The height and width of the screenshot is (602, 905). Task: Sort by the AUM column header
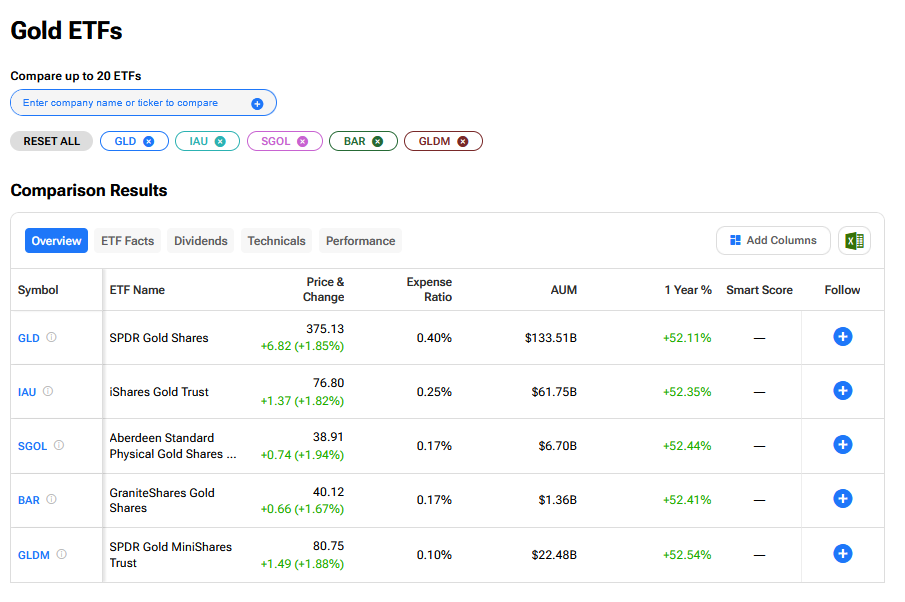click(563, 290)
